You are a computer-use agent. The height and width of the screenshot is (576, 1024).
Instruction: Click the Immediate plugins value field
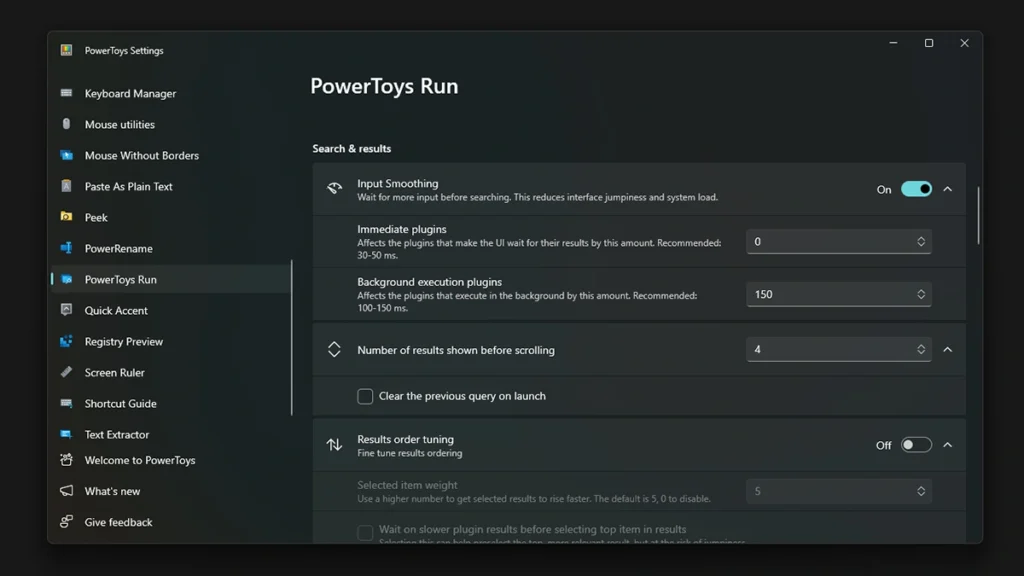coord(839,242)
